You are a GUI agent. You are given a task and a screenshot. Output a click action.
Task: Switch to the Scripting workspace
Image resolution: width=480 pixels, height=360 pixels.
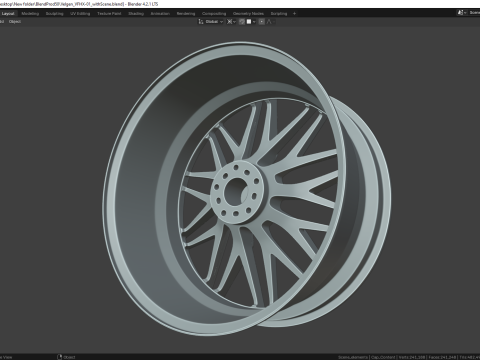point(279,14)
